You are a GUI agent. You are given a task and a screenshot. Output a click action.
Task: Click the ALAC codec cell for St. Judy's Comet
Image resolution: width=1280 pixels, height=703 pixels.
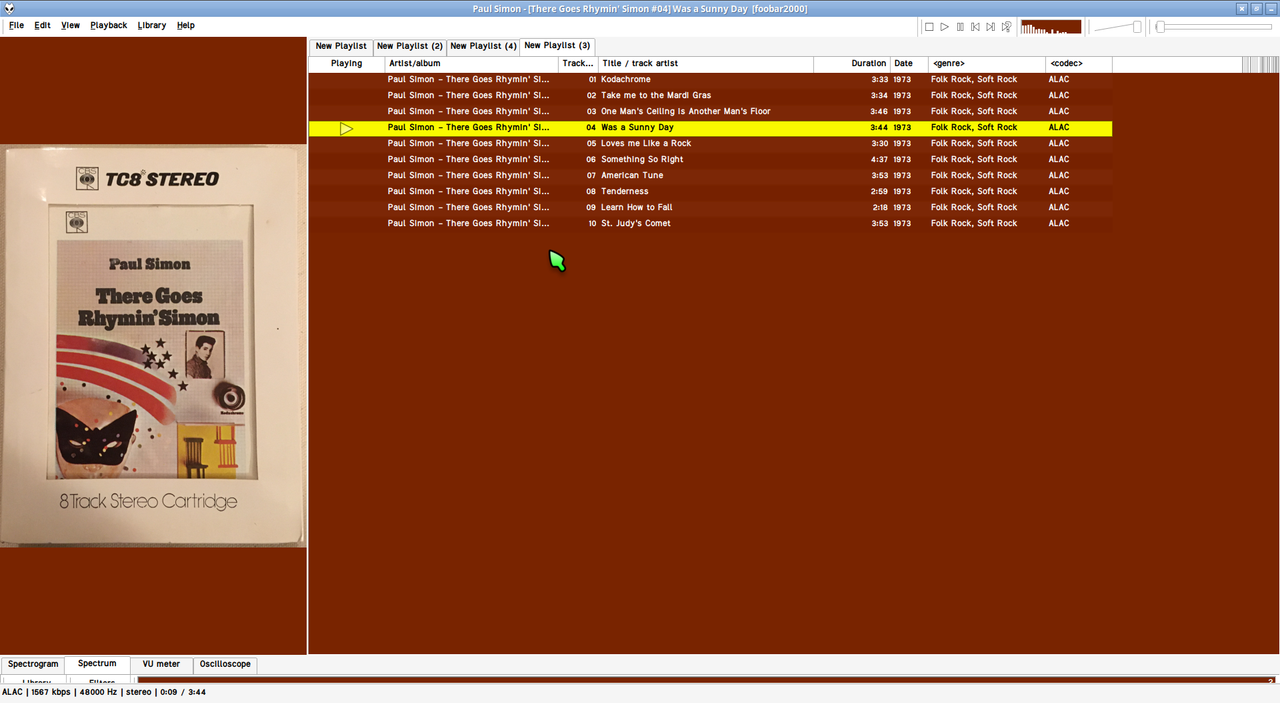[x=1059, y=224]
